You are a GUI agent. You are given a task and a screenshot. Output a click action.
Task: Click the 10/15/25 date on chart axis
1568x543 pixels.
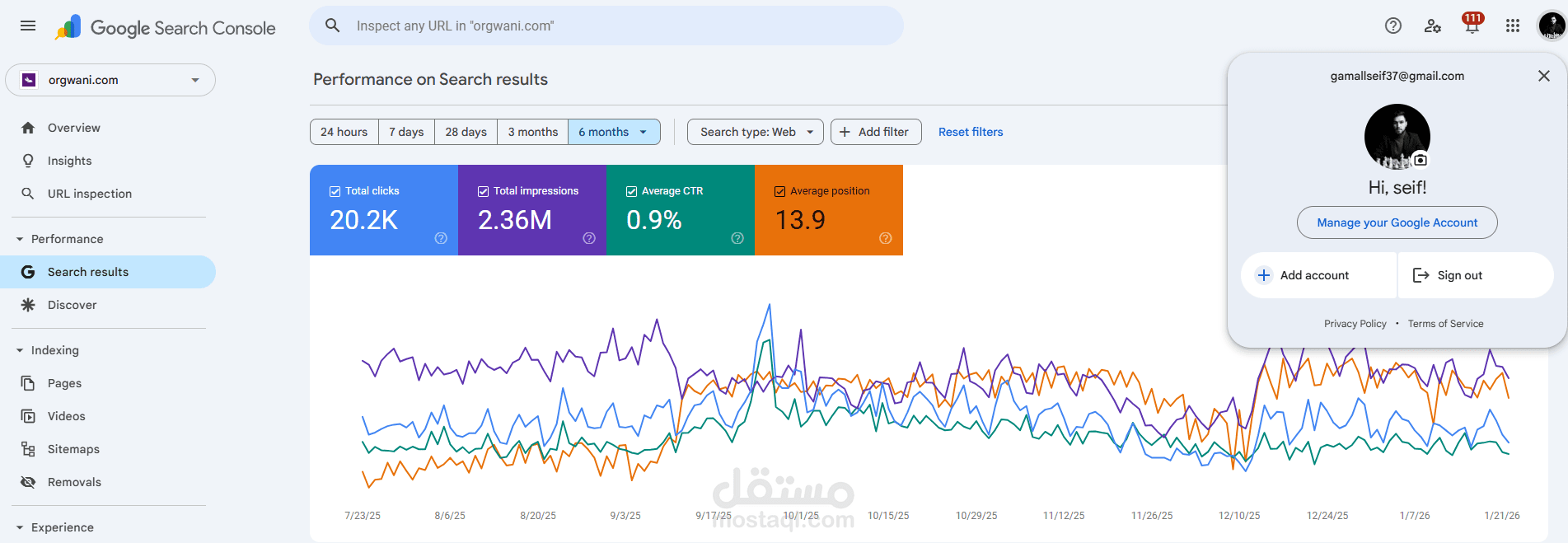point(888,516)
